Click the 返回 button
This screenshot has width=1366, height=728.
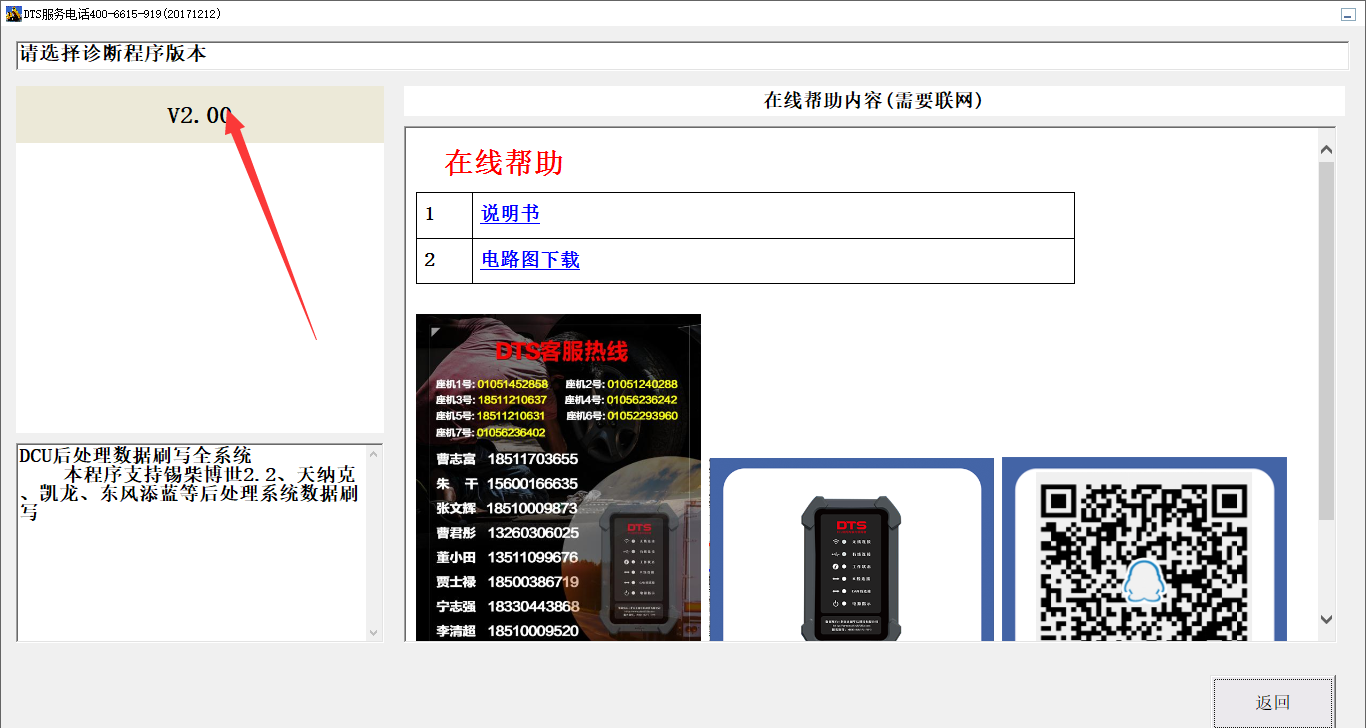click(x=1273, y=702)
